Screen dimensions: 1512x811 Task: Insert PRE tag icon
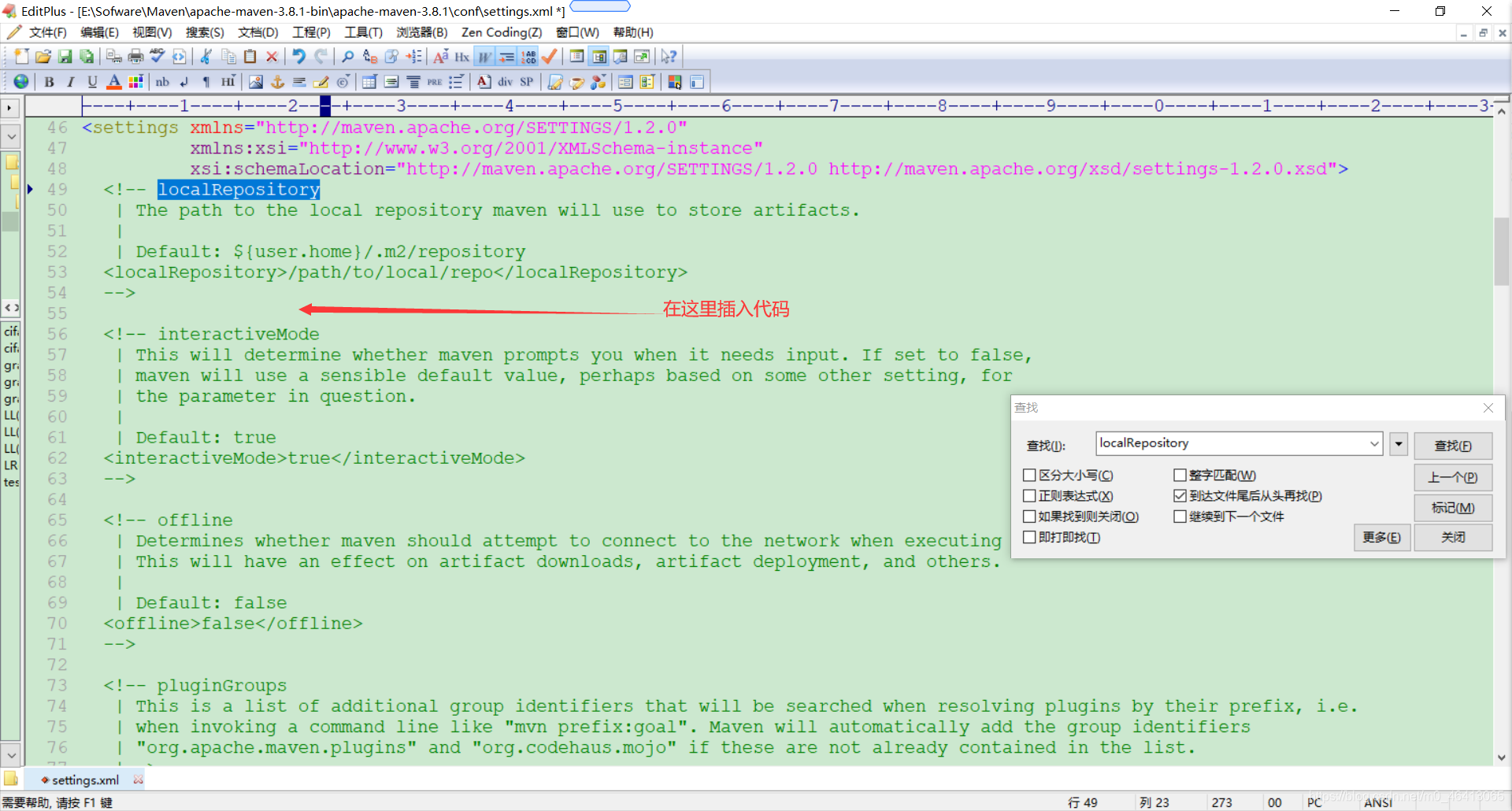[435, 82]
